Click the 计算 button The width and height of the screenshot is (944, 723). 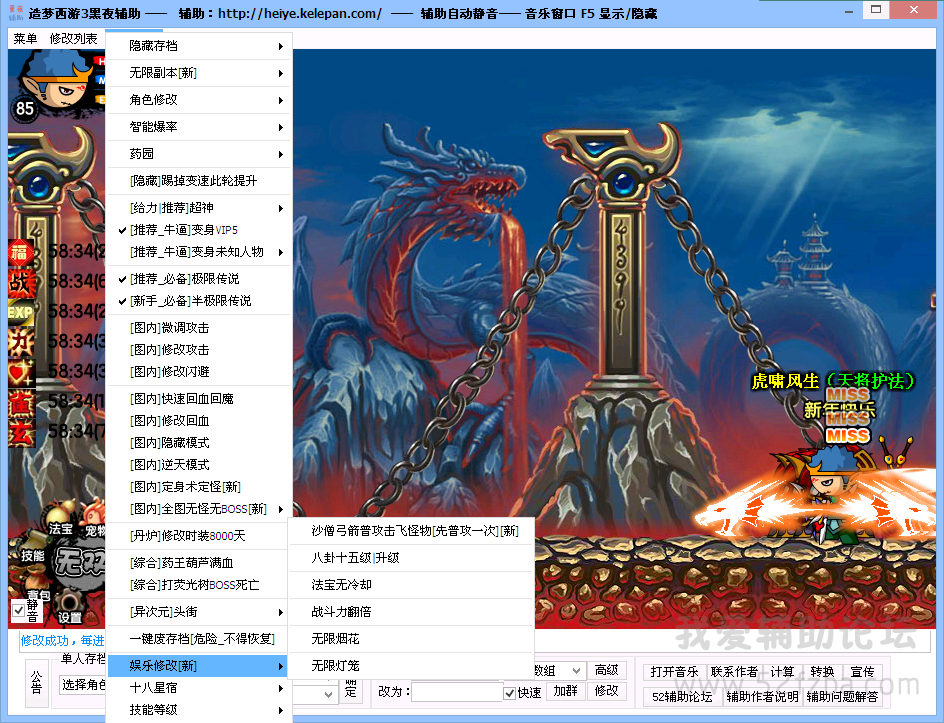pyautogui.click(x=783, y=672)
